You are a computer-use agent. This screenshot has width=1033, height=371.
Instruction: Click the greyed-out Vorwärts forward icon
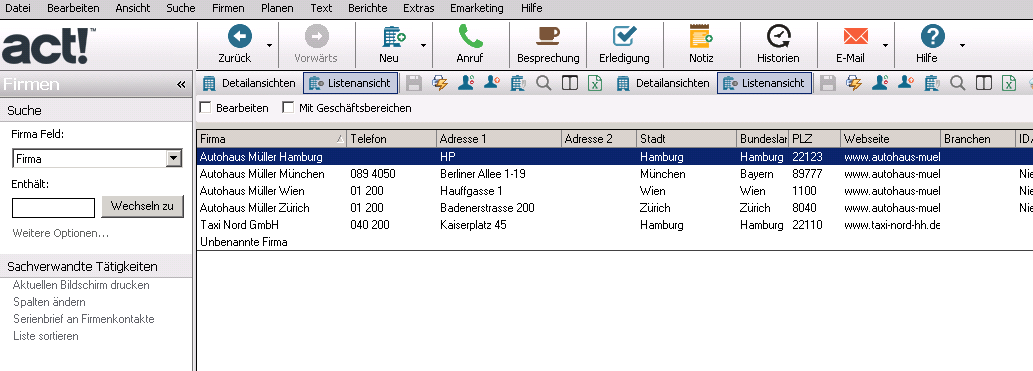[316, 36]
